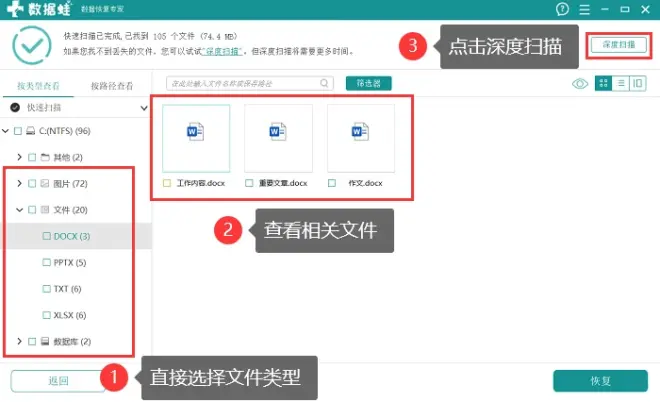Switch to list view icon
The image size is (660, 402).
coord(620,83)
